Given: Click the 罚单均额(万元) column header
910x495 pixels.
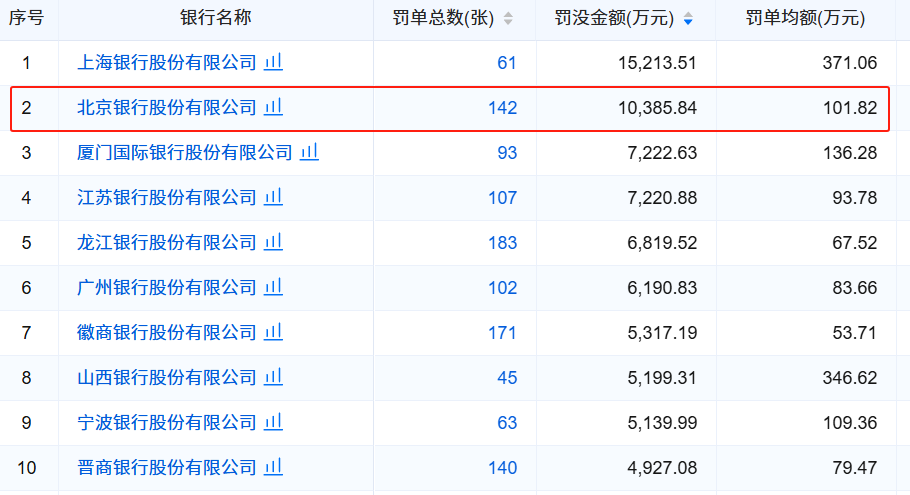Looking at the screenshot, I should (805, 18).
